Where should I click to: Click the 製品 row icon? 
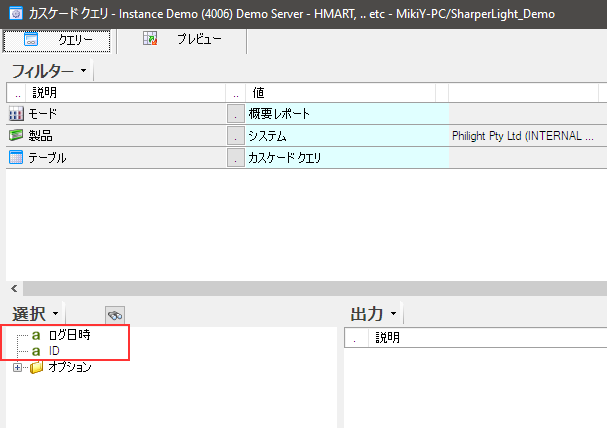point(16,135)
